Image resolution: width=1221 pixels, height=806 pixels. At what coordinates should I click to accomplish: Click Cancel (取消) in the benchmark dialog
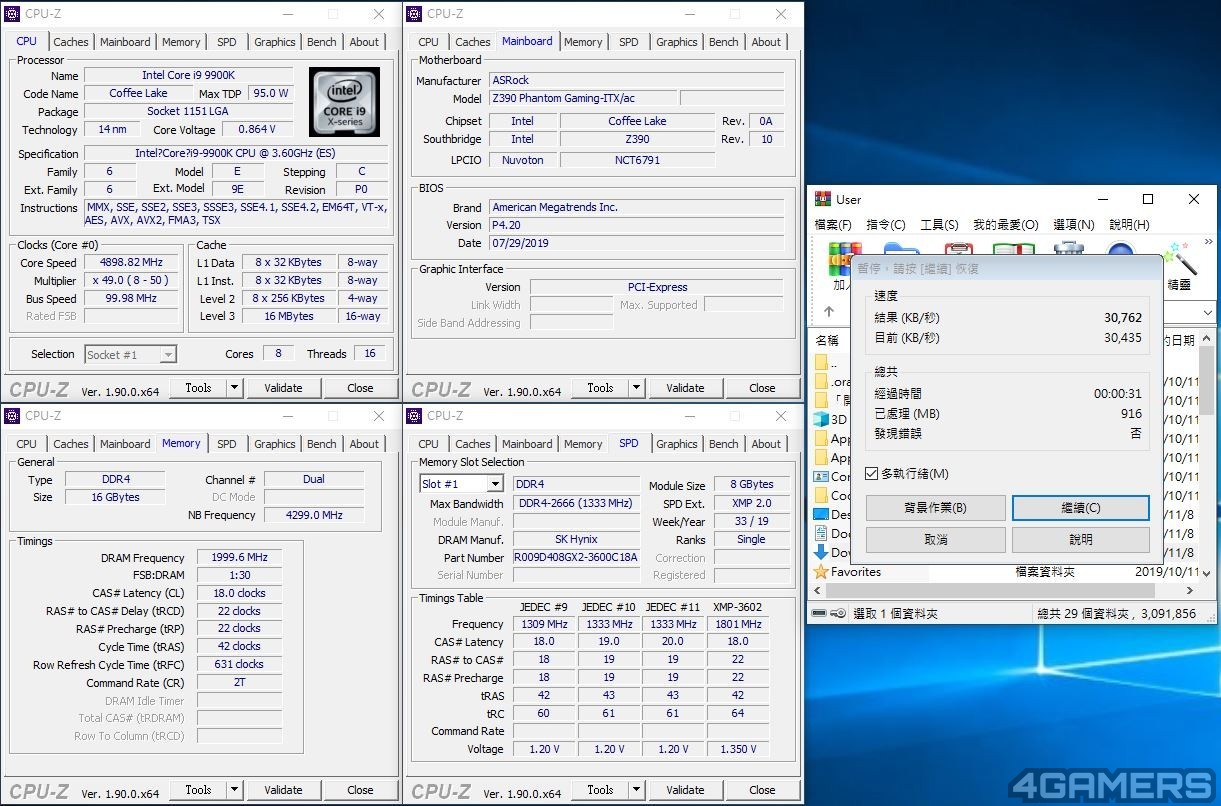(935, 539)
